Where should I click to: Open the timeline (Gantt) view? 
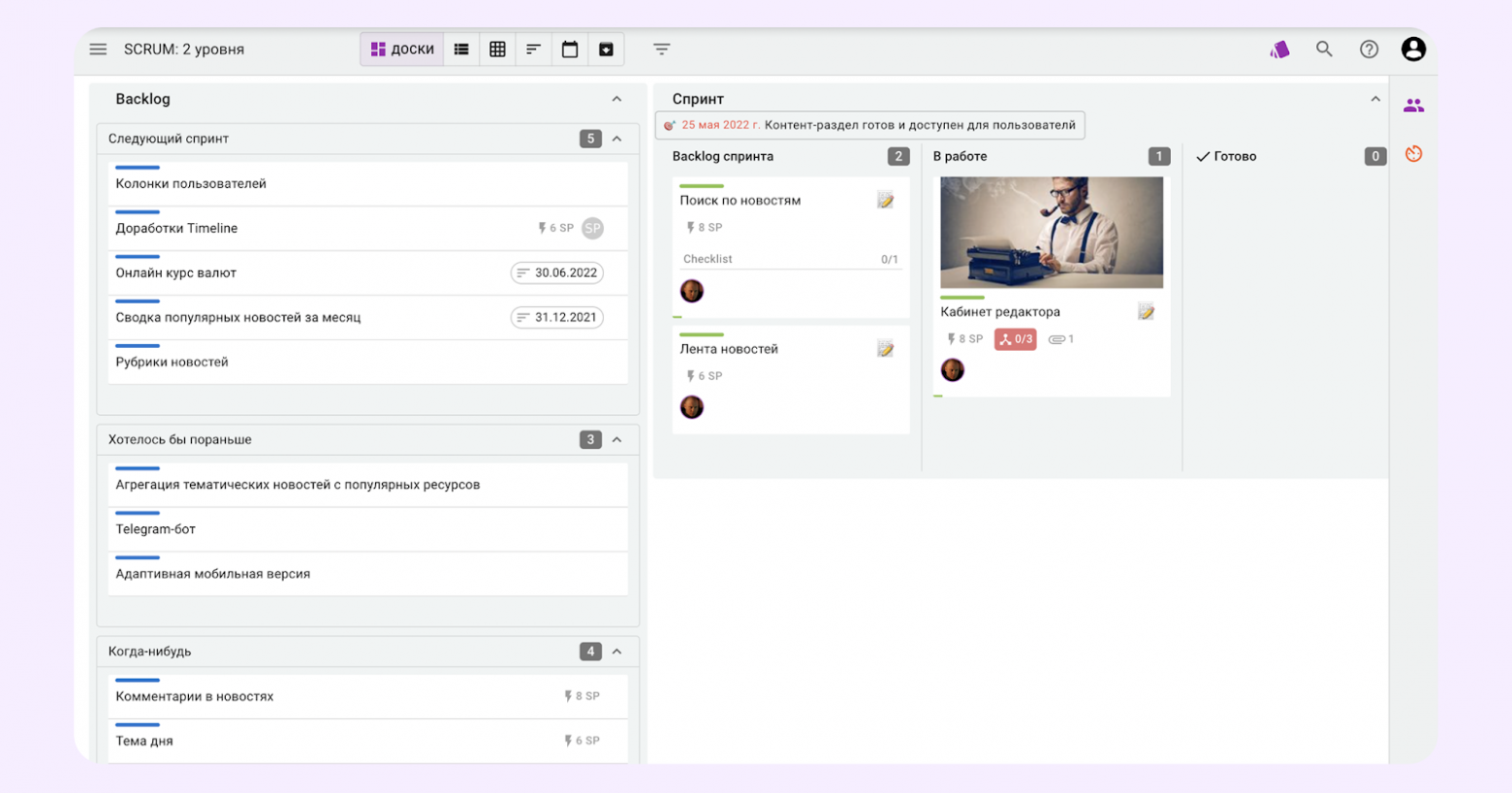pyautogui.click(x=533, y=49)
